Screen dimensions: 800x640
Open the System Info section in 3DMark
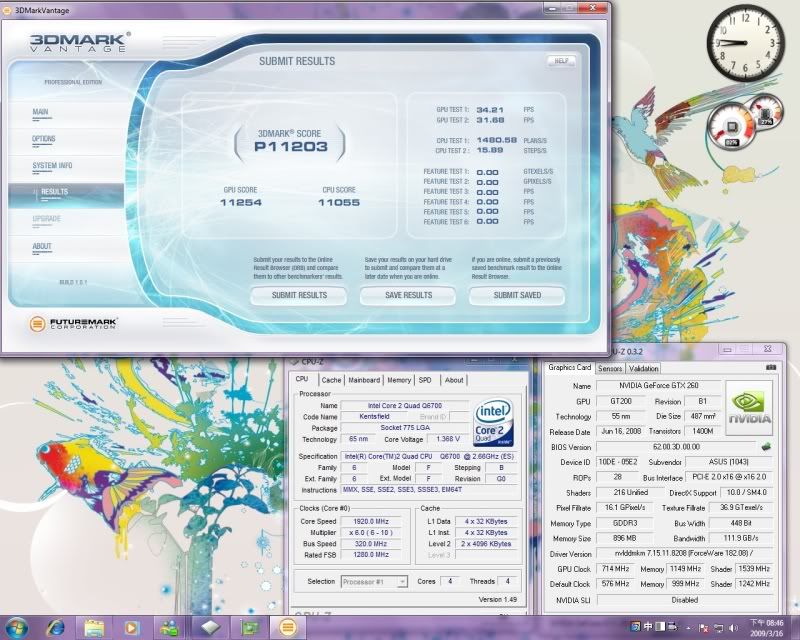52,166
